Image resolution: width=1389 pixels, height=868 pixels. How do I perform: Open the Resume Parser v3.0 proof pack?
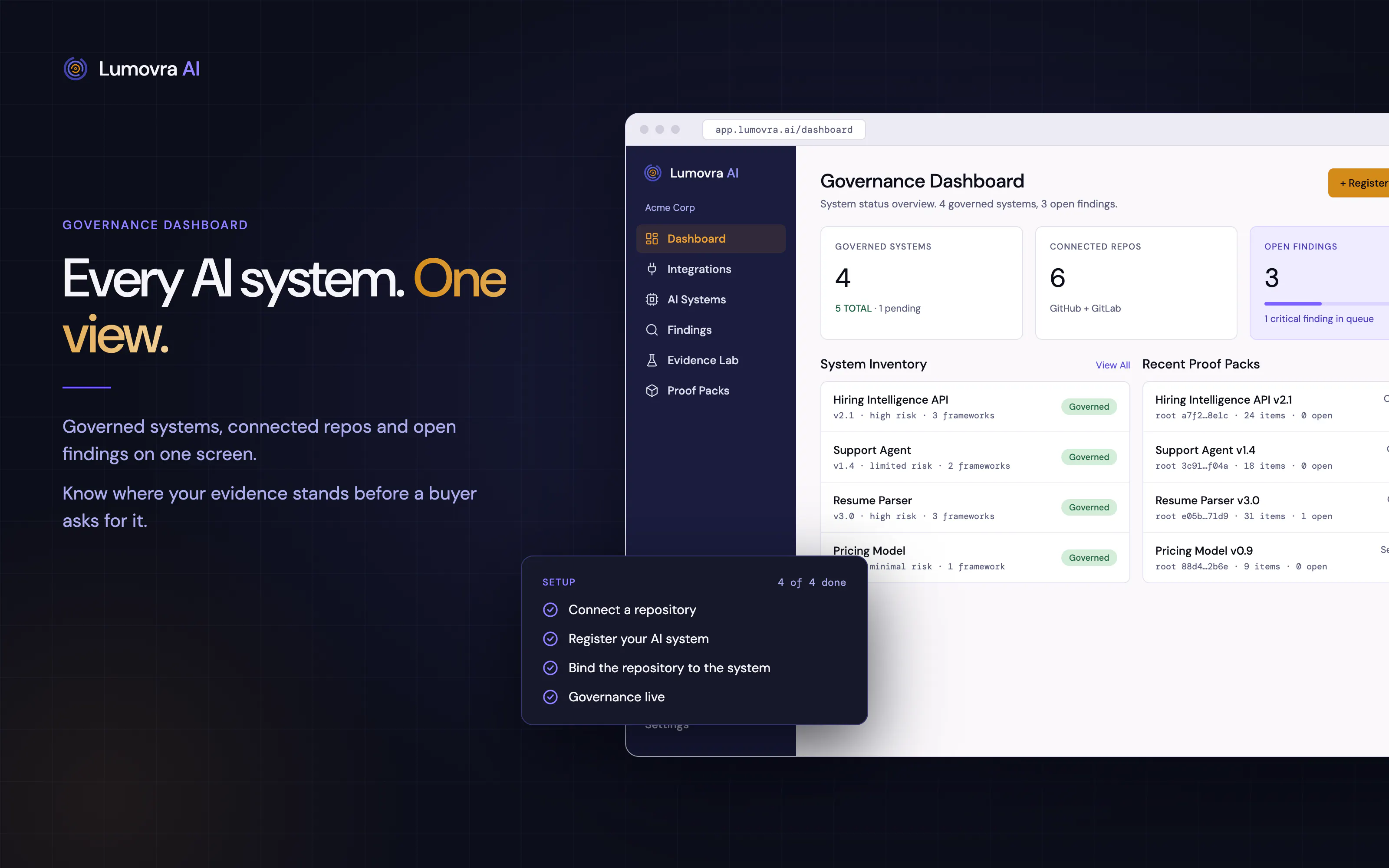[x=1266, y=507]
